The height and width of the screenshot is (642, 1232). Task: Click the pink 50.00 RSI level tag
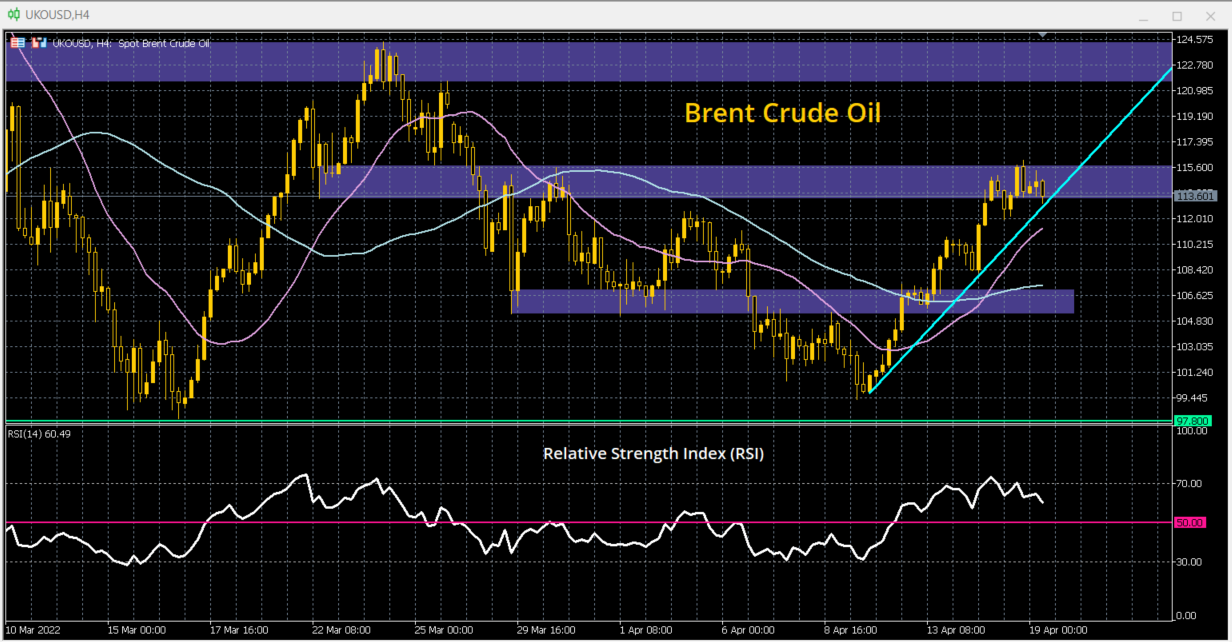pos(1191,522)
